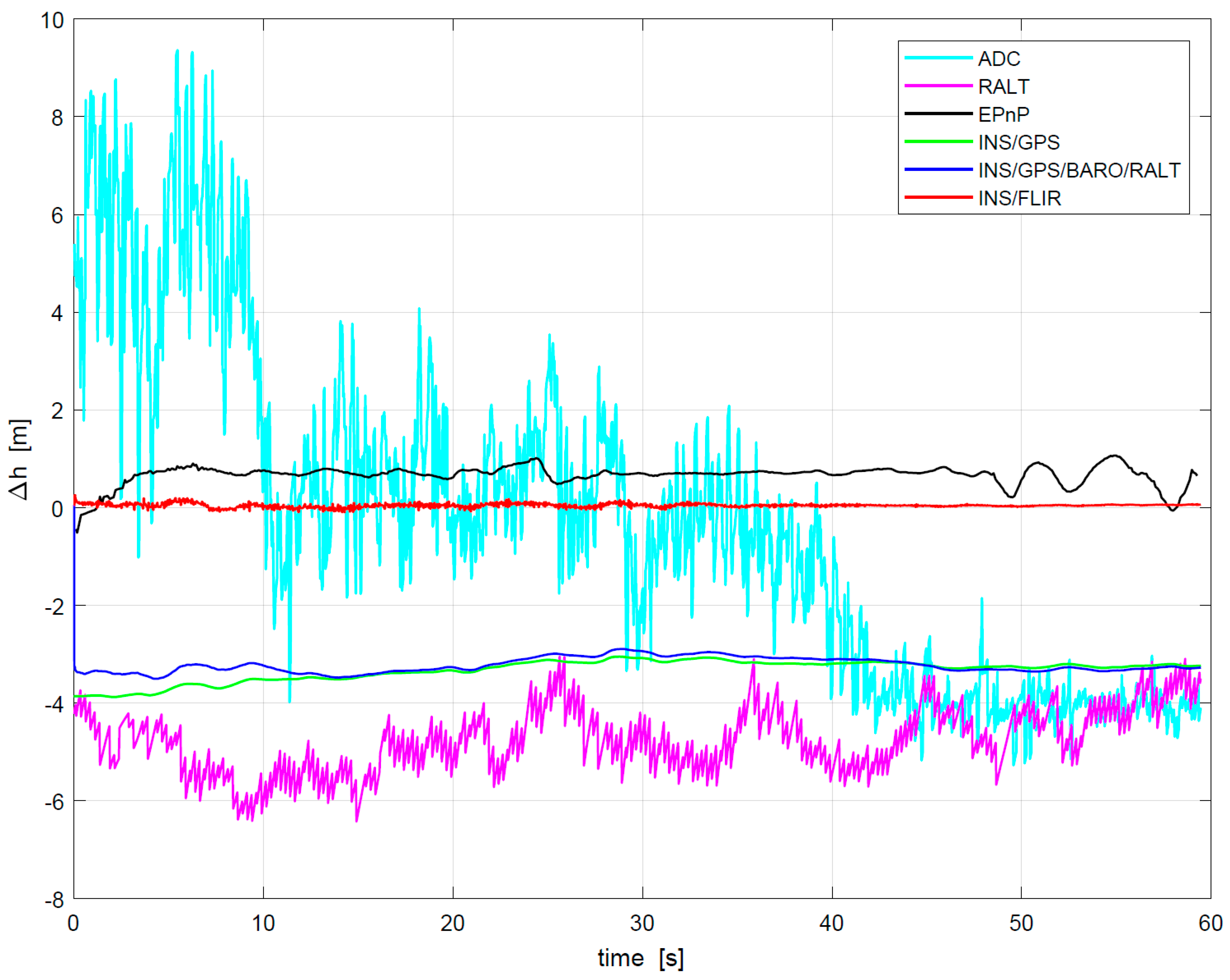Click the RALT legend label
1230x980 pixels.
click(x=1004, y=87)
